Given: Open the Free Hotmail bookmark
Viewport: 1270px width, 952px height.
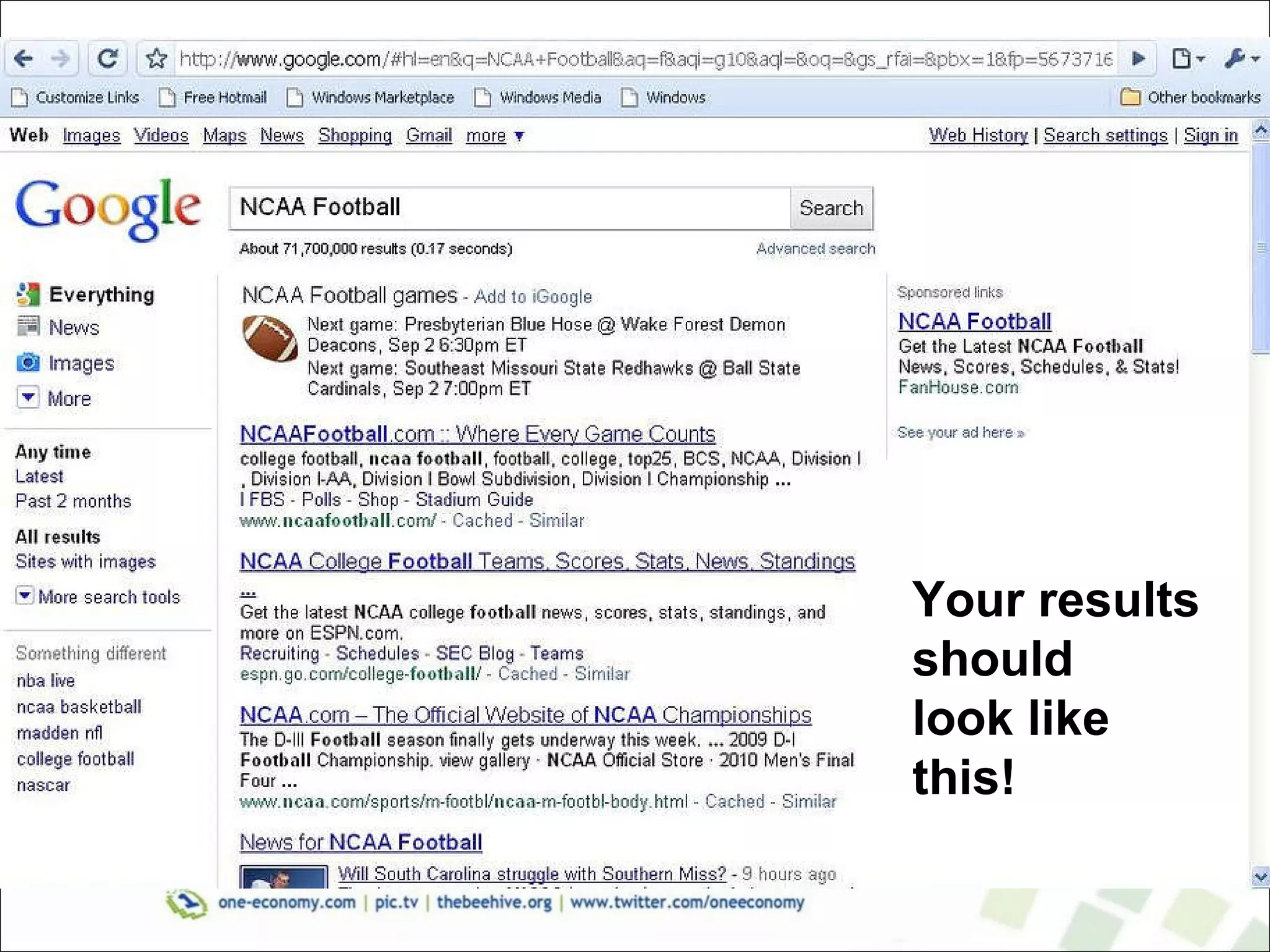Looking at the screenshot, I should 213,97.
